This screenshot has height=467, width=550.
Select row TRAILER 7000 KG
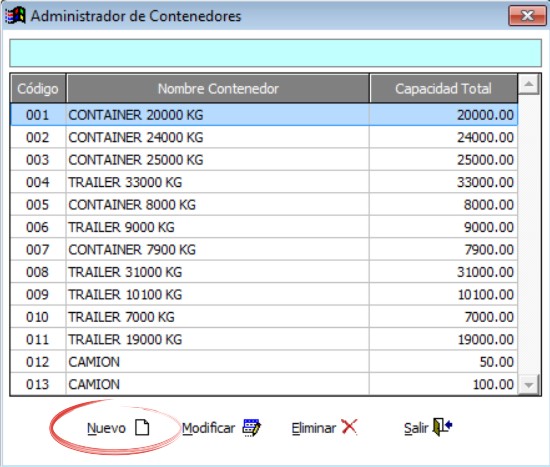(264, 317)
